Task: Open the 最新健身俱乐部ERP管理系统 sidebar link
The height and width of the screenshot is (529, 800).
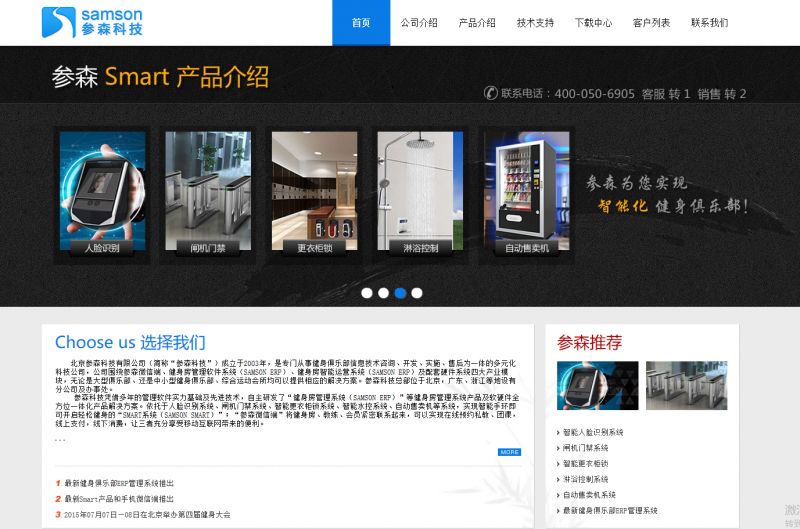Action: [x=610, y=511]
